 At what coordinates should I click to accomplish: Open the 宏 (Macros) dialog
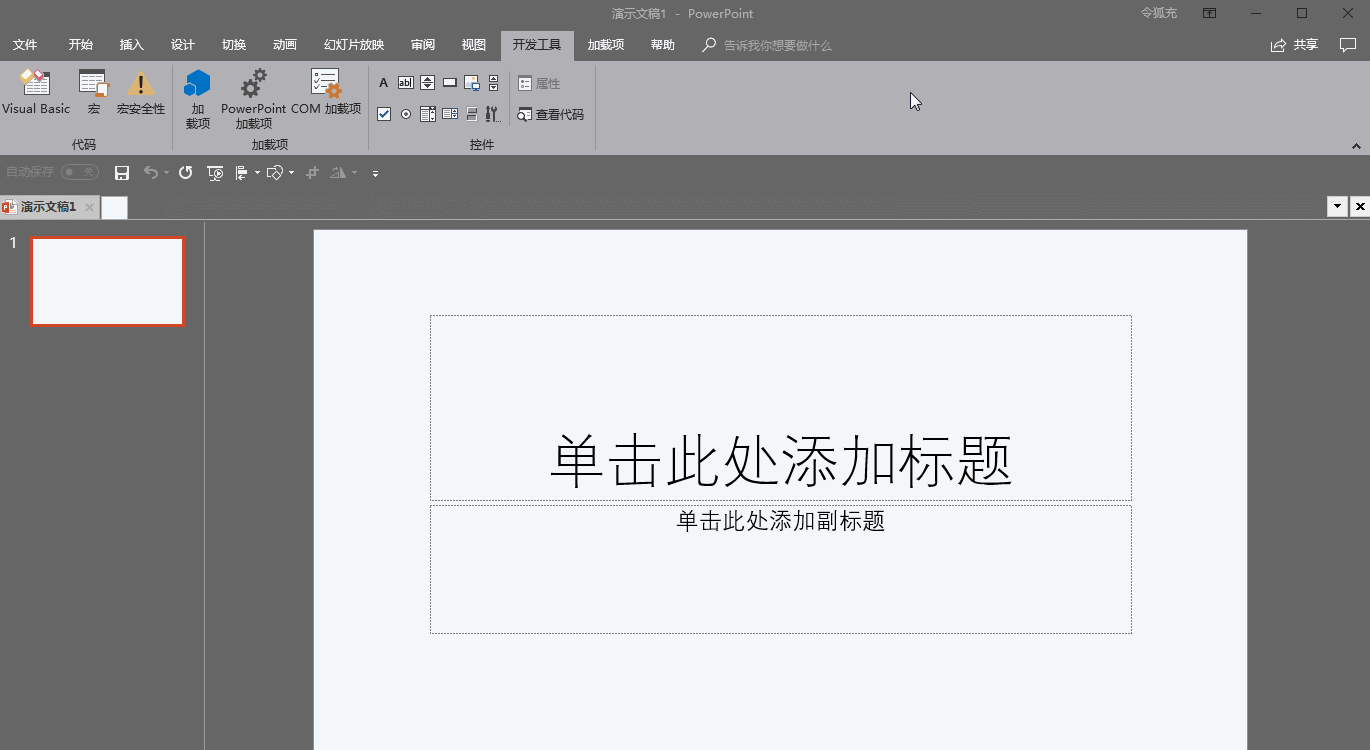(x=92, y=95)
